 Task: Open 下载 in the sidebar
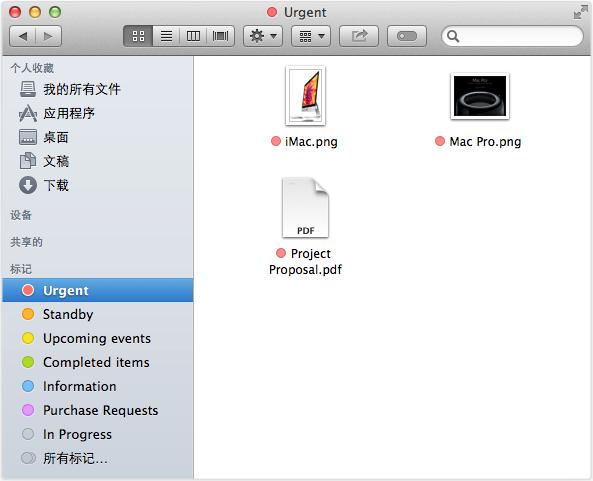click(98, 185)
